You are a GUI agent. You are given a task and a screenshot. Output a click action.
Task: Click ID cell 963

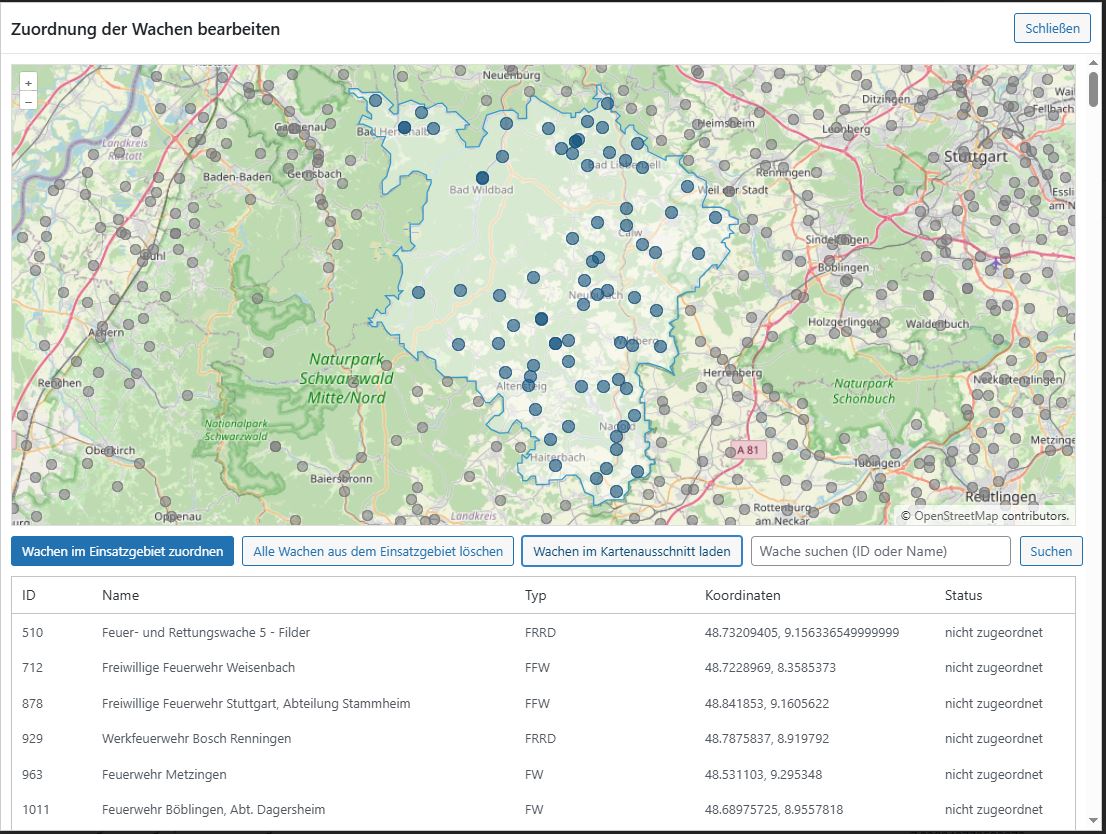(x=32, y=774)
